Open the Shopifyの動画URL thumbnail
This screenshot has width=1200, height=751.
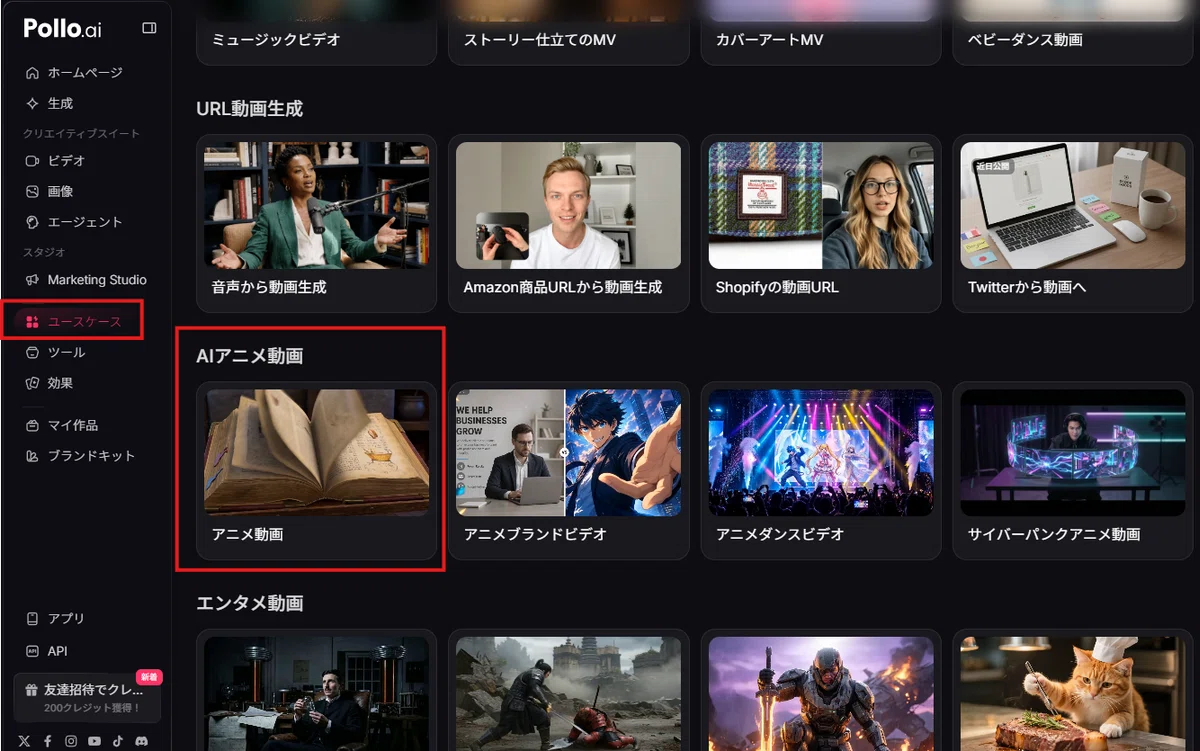point(820,205)
